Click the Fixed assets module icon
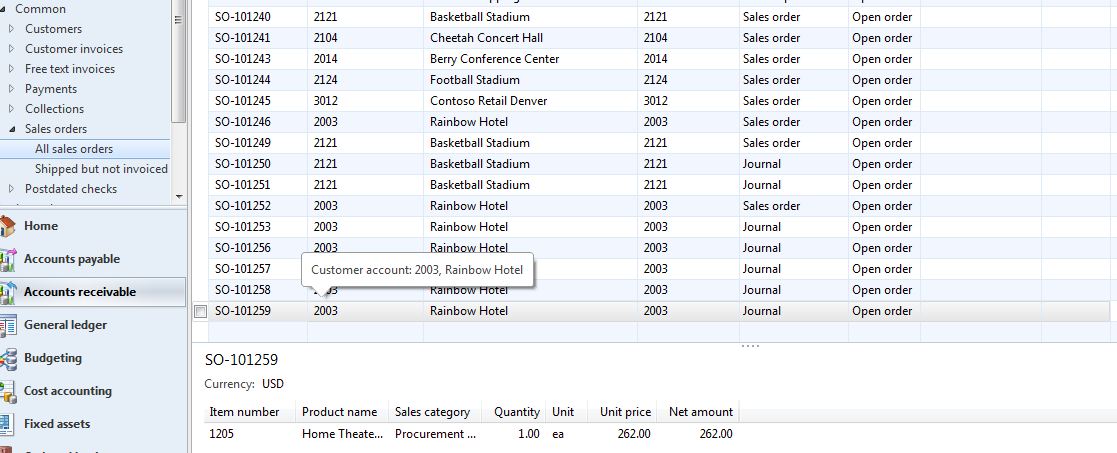This screenshot has height=453, width=1117. 8,425
